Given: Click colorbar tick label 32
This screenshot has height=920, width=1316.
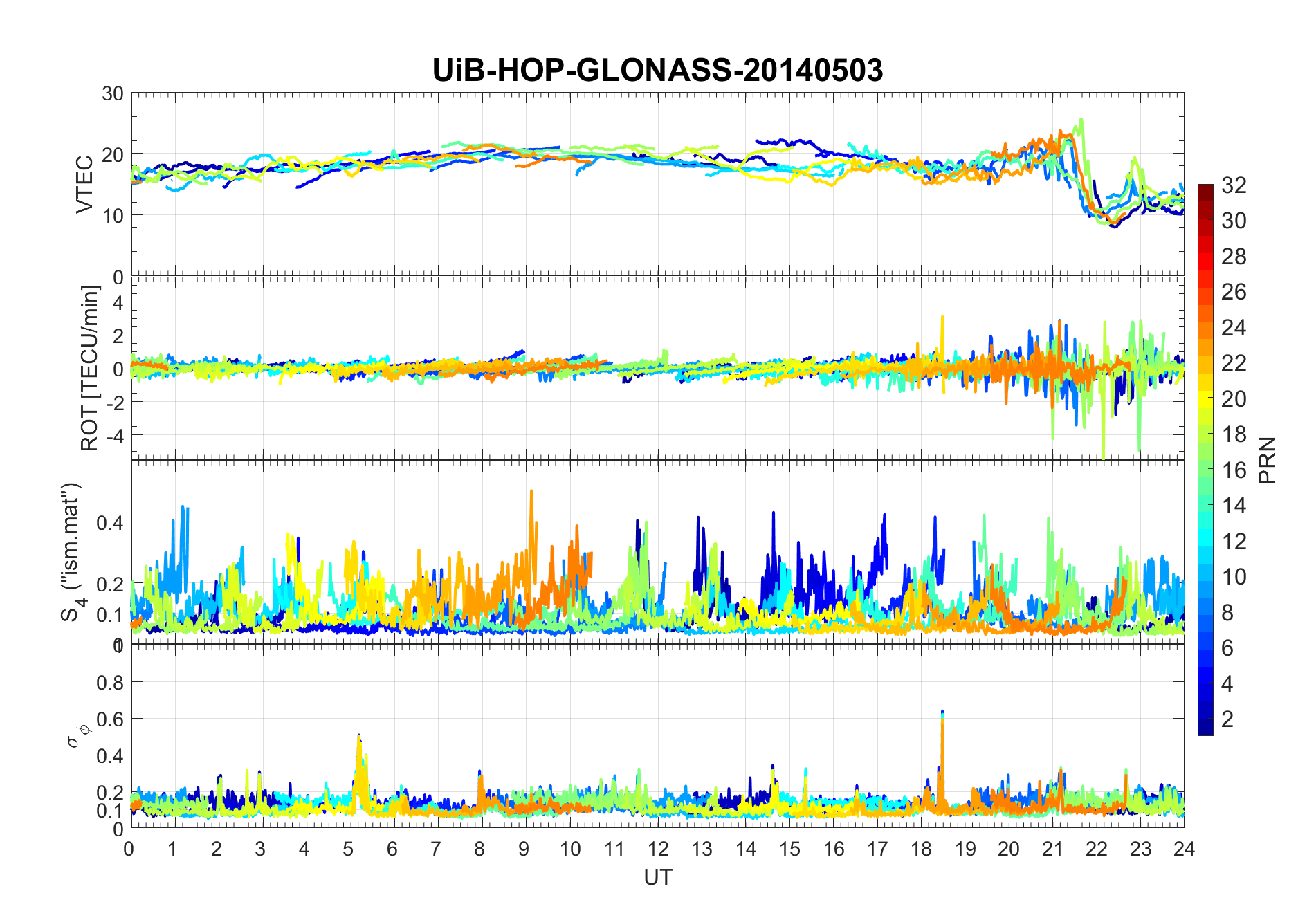Looking at the screenshot, I should point(1234,185).
